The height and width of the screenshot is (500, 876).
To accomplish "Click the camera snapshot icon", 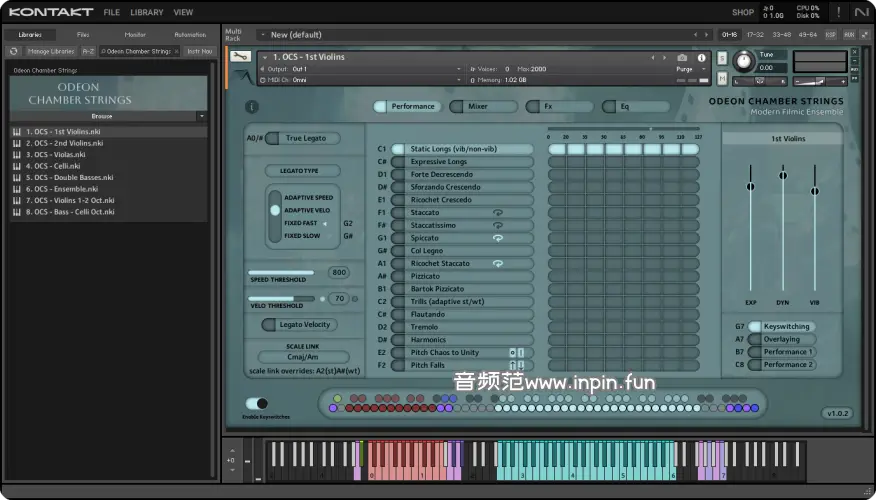I will point(682,58).
